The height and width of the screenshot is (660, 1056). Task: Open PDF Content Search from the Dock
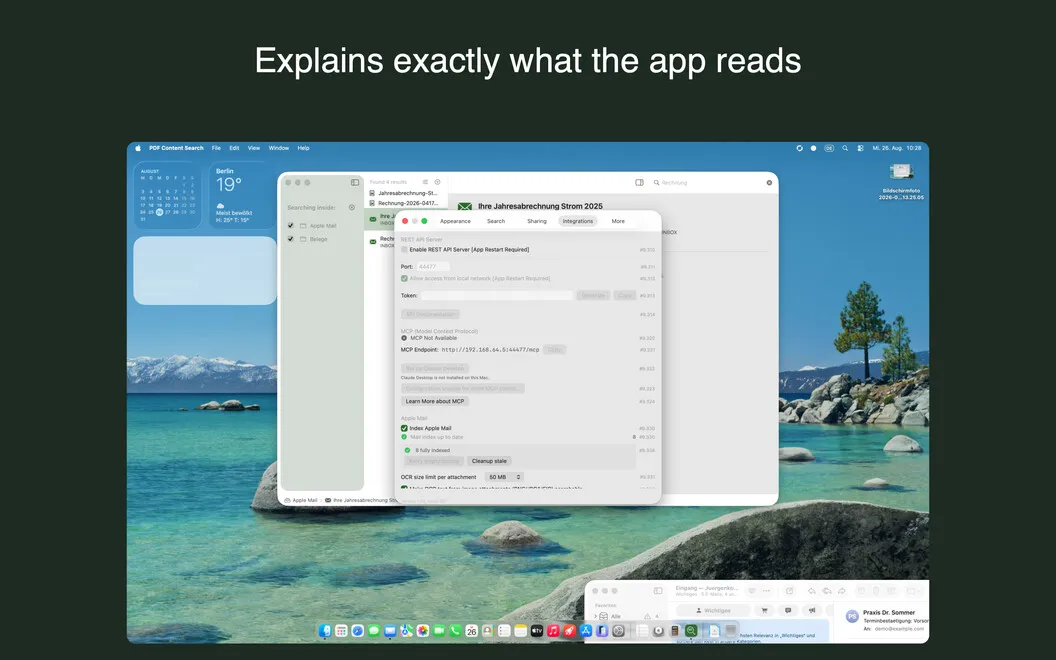691,630
